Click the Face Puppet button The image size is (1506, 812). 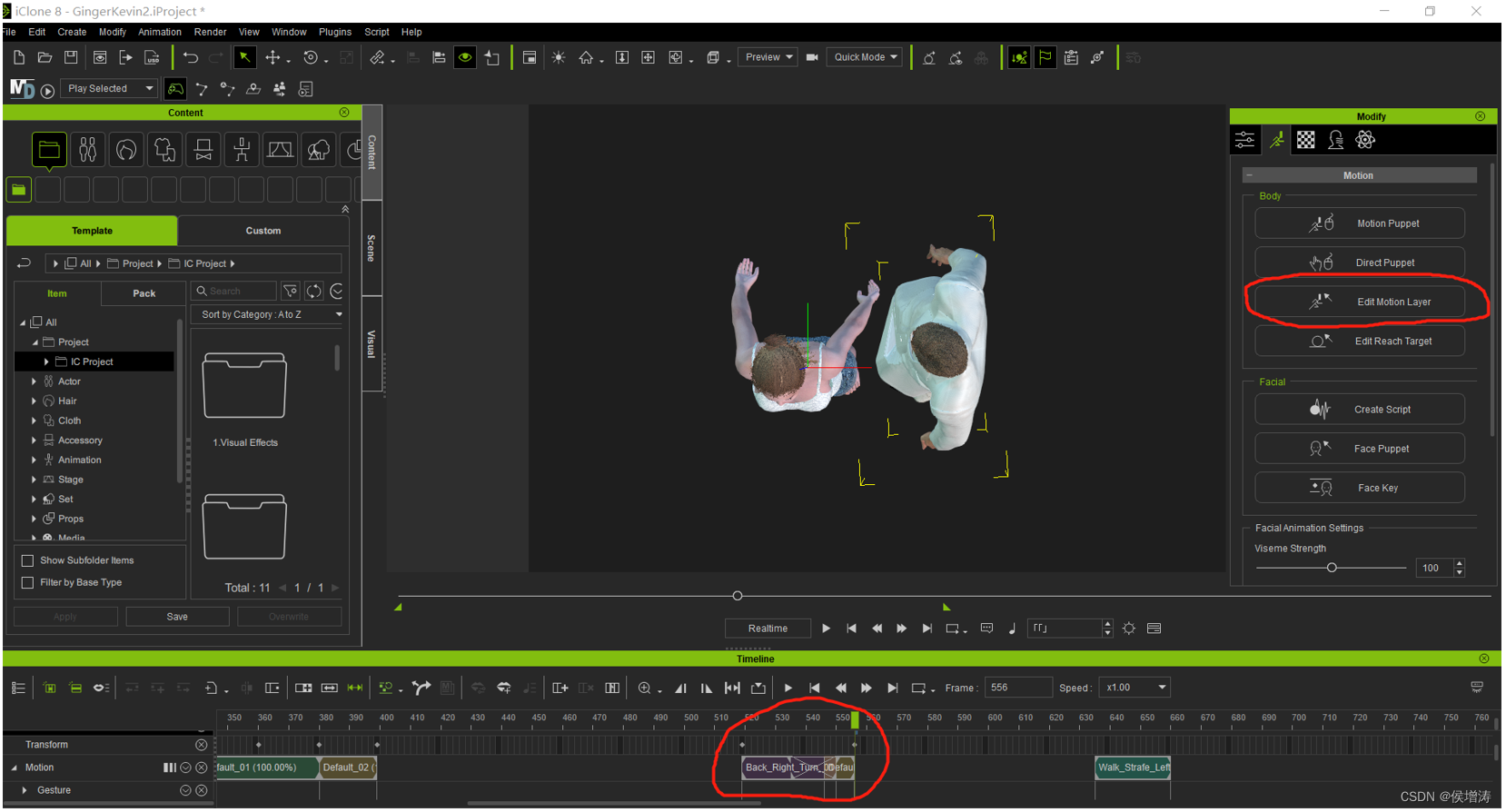1360,449
